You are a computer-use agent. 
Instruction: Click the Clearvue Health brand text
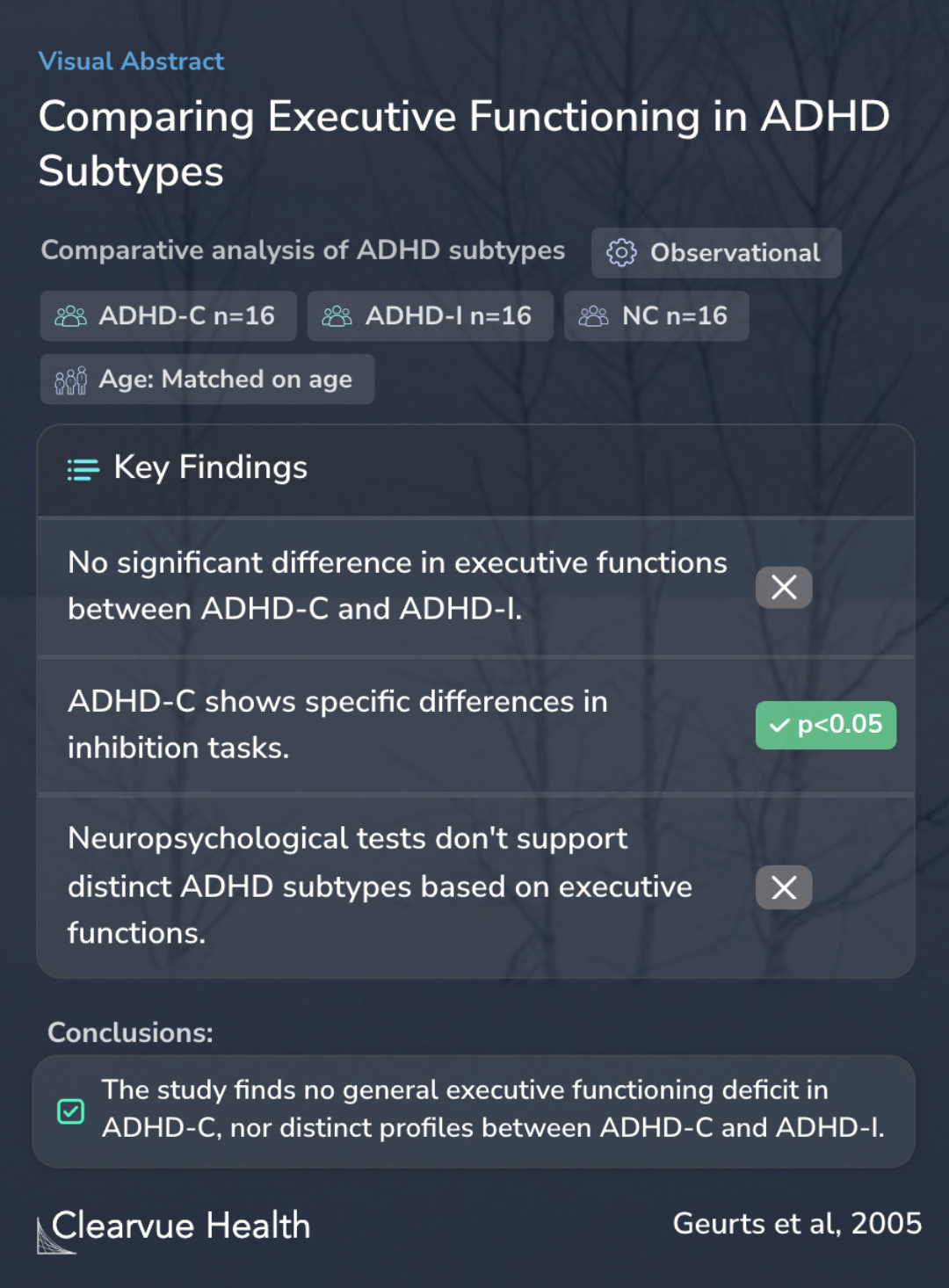(x=181, y=1226)
